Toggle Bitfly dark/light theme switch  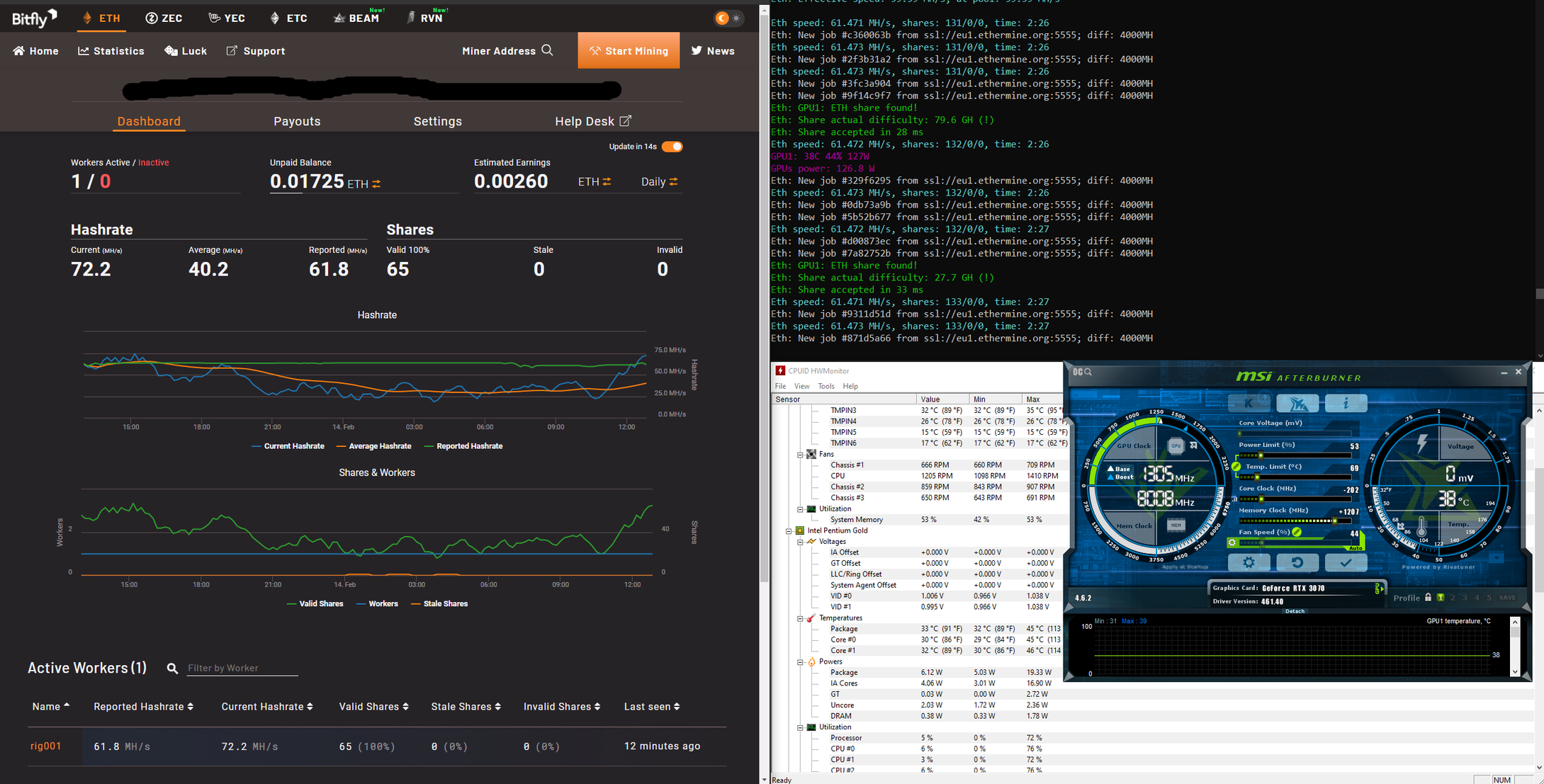click(728, 18)
